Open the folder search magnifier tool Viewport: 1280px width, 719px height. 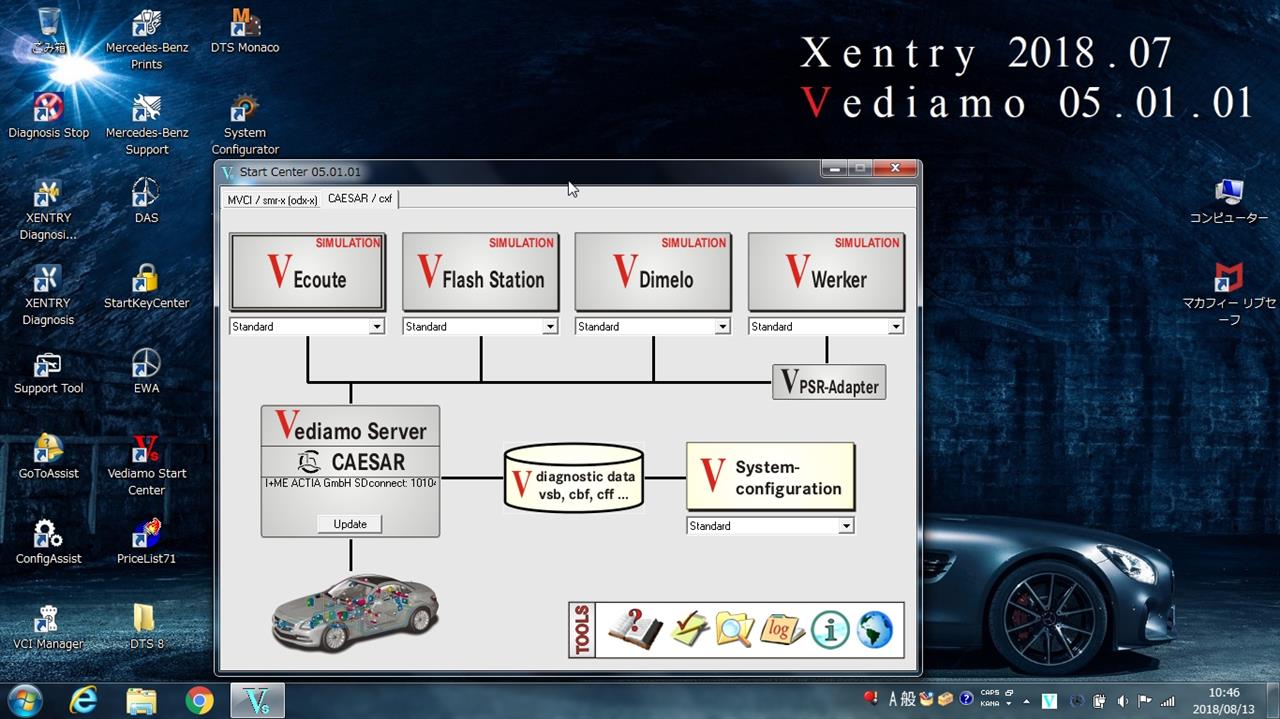[x=734, y=629]
